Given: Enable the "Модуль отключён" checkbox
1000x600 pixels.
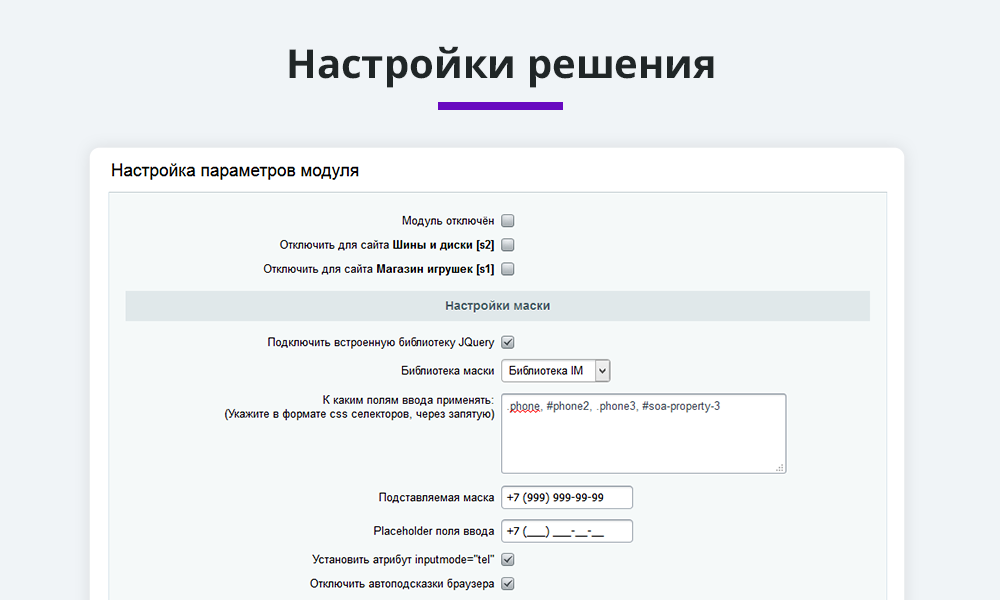Looking at the screenshot, I should [x=507, y=221].
